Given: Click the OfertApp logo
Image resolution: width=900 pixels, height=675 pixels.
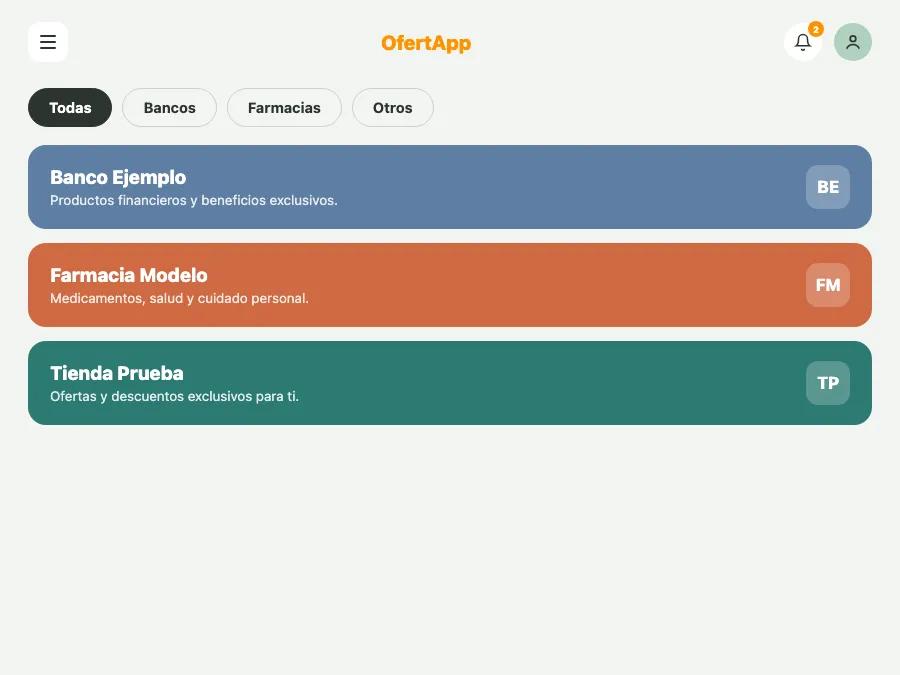Looking at the screenshot, I should coord(426,43).
